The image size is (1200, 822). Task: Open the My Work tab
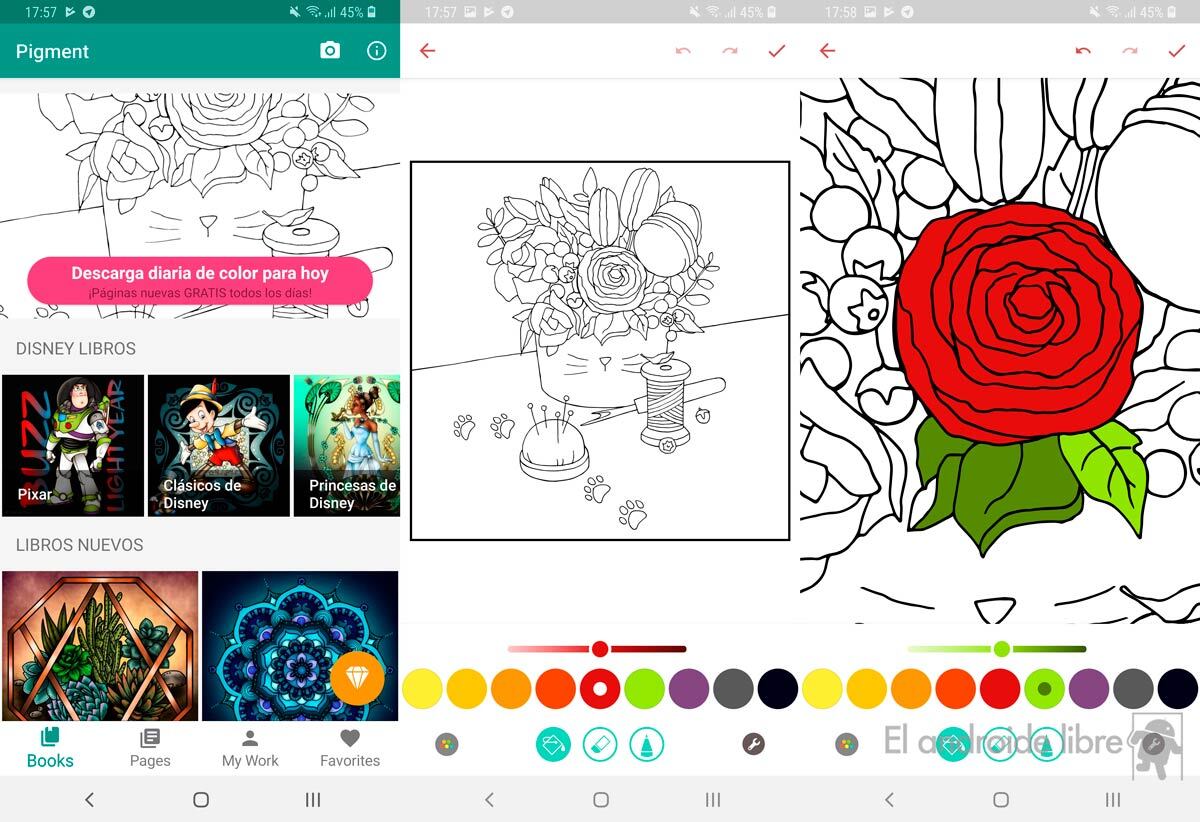[x=250, y=748]
